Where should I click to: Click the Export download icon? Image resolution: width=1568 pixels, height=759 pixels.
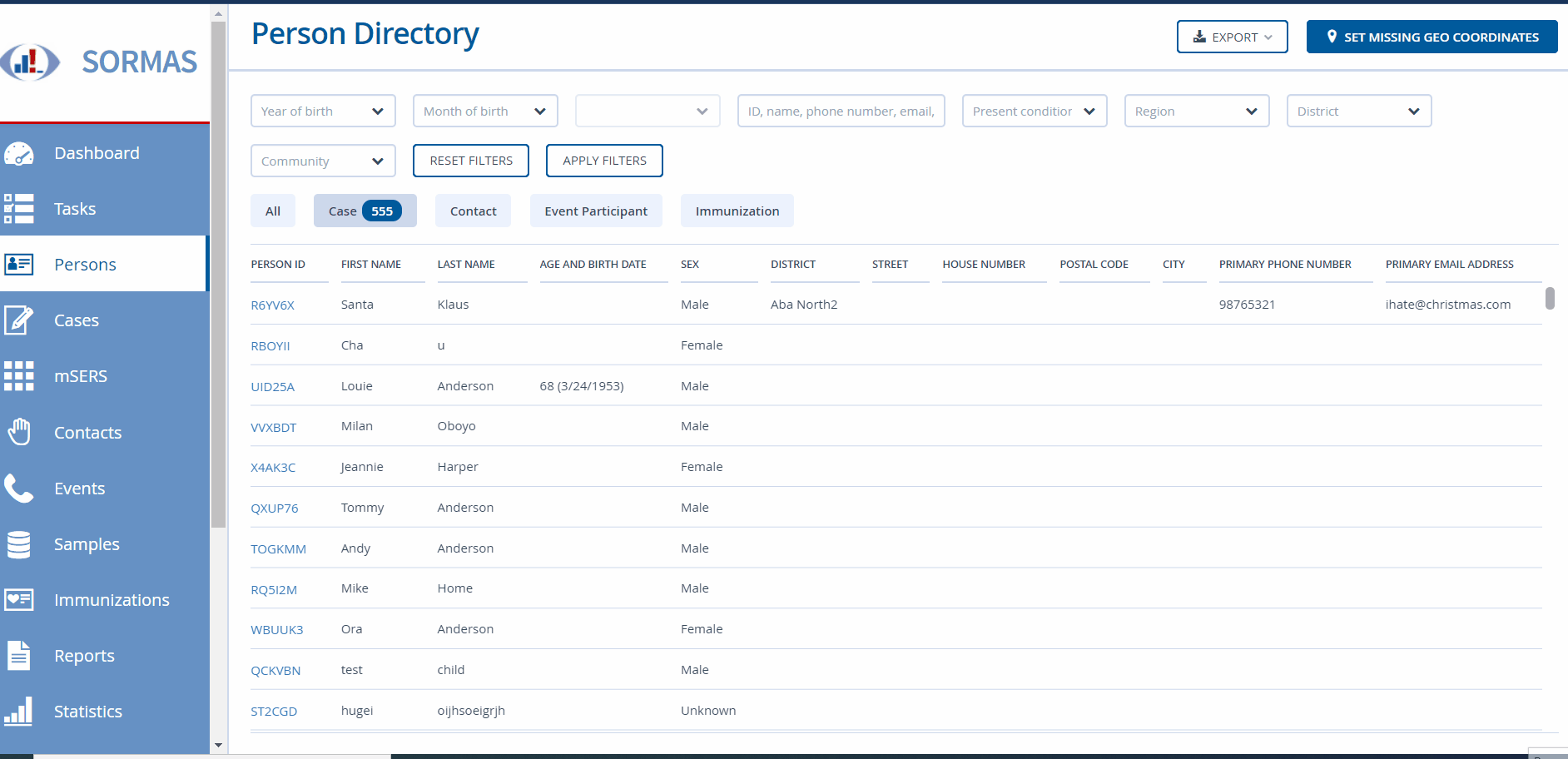pyautogui.click(x=1199, y=37)
